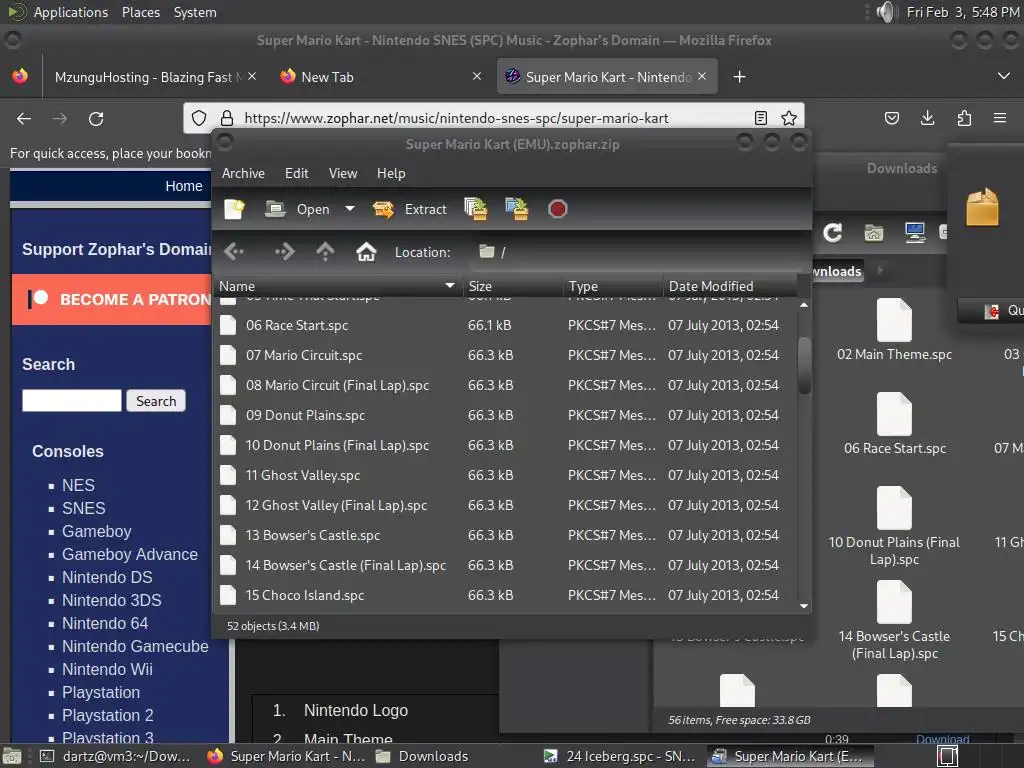Viewport: 1024px width, 768px height.
Task: Open the Archive menu
Action: pyautogui.click(x=244, y=173)
